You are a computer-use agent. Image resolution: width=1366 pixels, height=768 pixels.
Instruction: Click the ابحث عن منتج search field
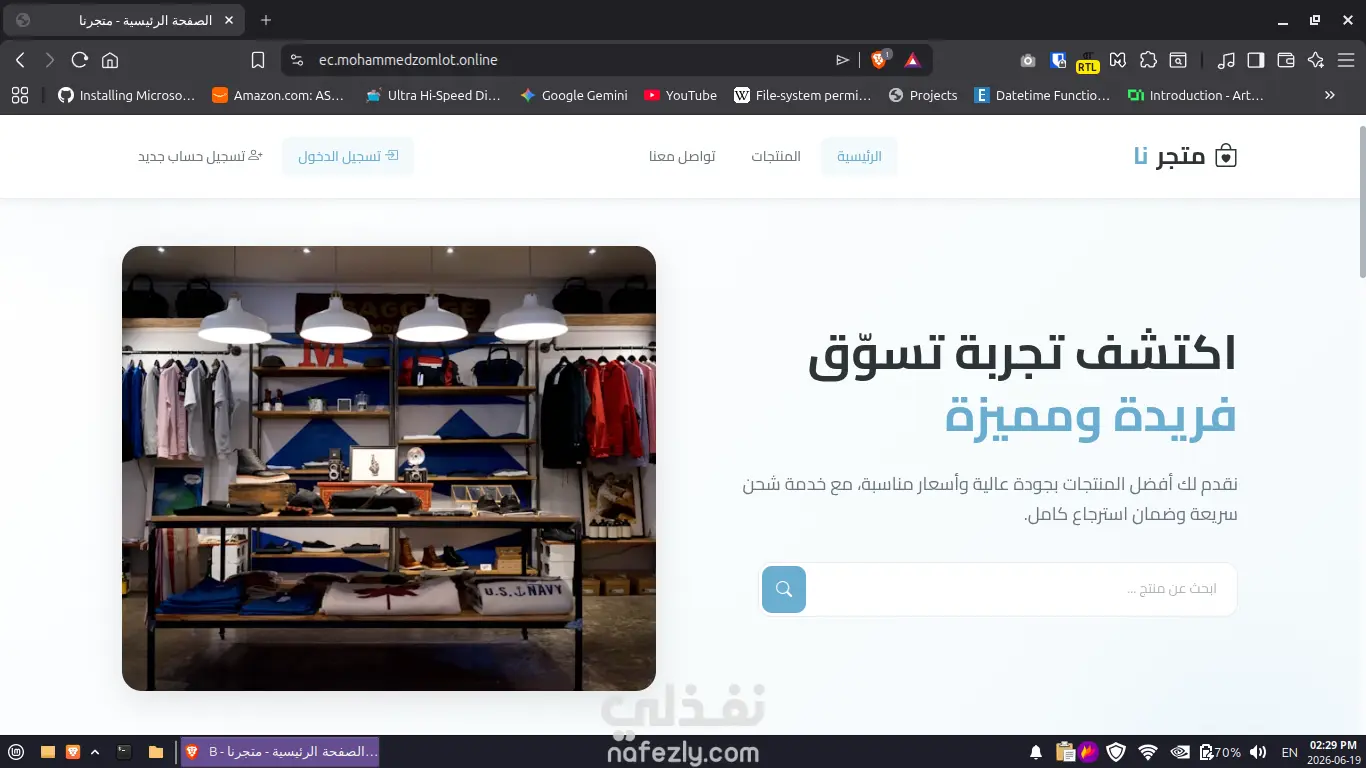coord(1020,589)
